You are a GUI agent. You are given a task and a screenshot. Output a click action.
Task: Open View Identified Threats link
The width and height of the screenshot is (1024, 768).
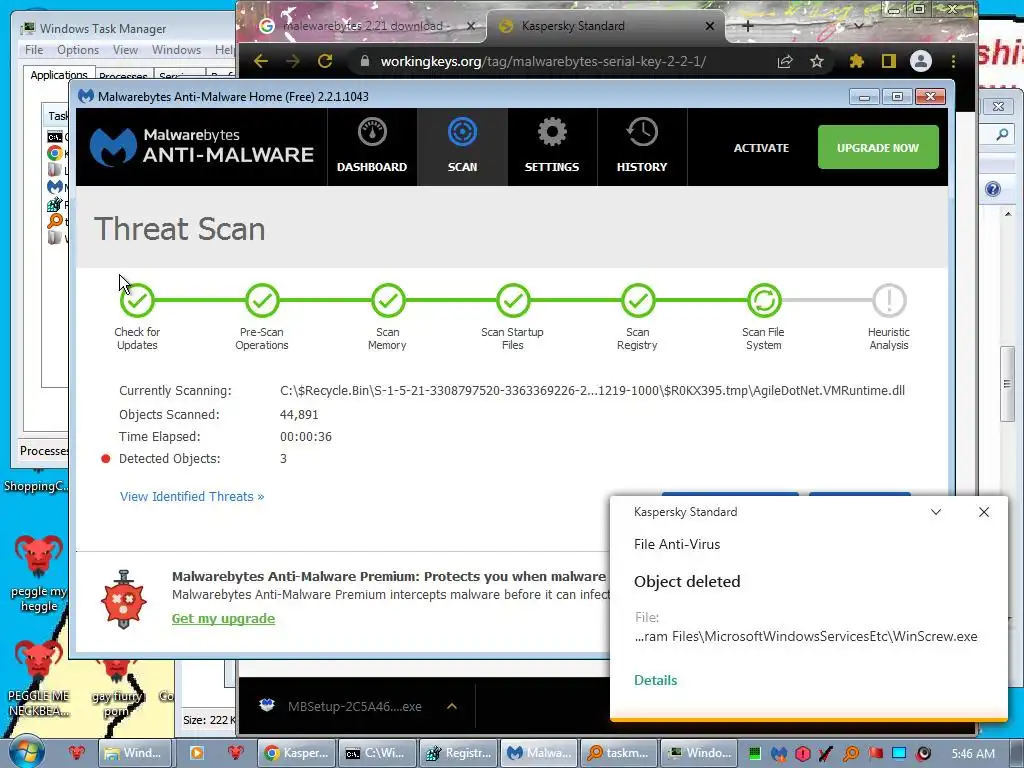[192, 496]
